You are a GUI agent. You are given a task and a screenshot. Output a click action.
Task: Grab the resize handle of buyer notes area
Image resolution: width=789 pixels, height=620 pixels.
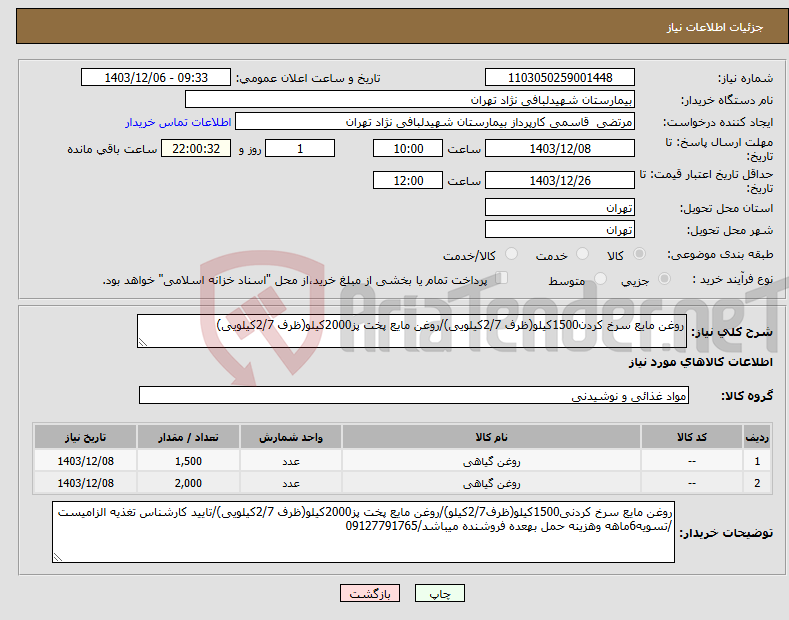[x=58, y=557]
